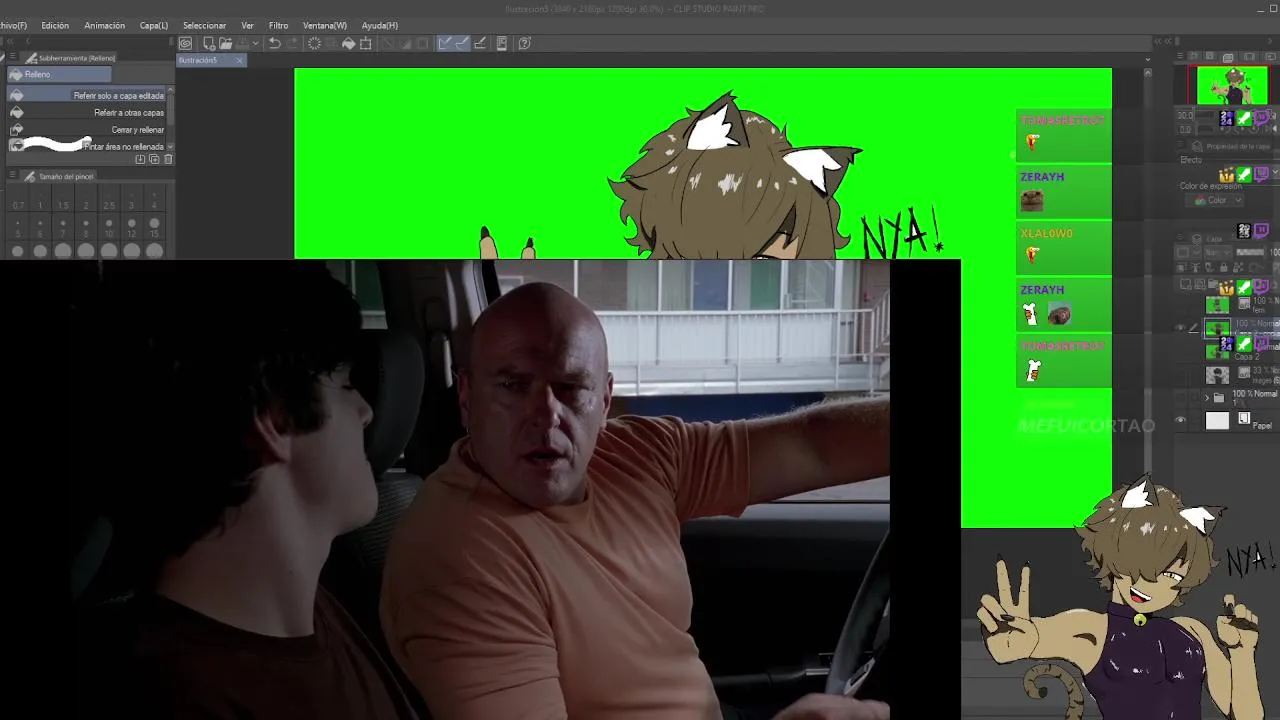Open the Clip Studio help icon
The width and height of the screenshot is (1280, 720).
click(524, 43)
